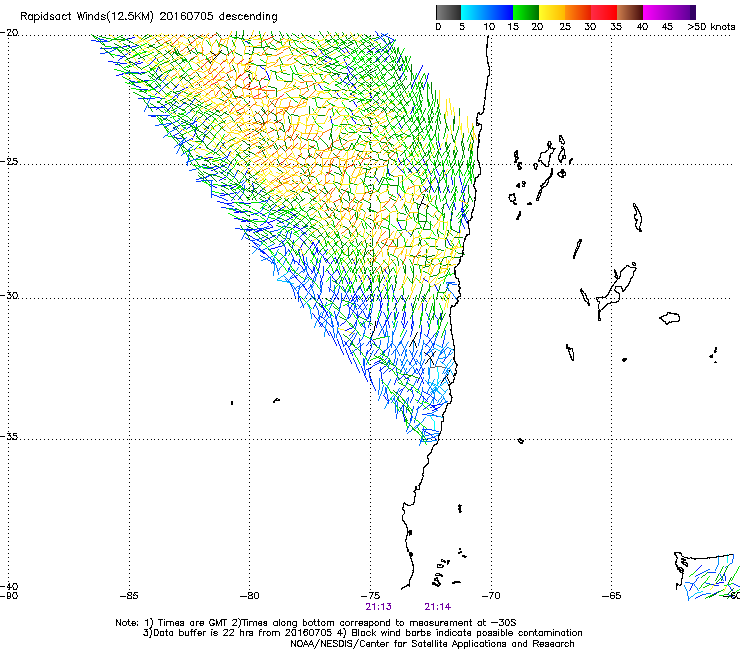Click the '-75' longitude axis label
The width and height of the screenshot is (740, 650).
click(x=370, y=596)
